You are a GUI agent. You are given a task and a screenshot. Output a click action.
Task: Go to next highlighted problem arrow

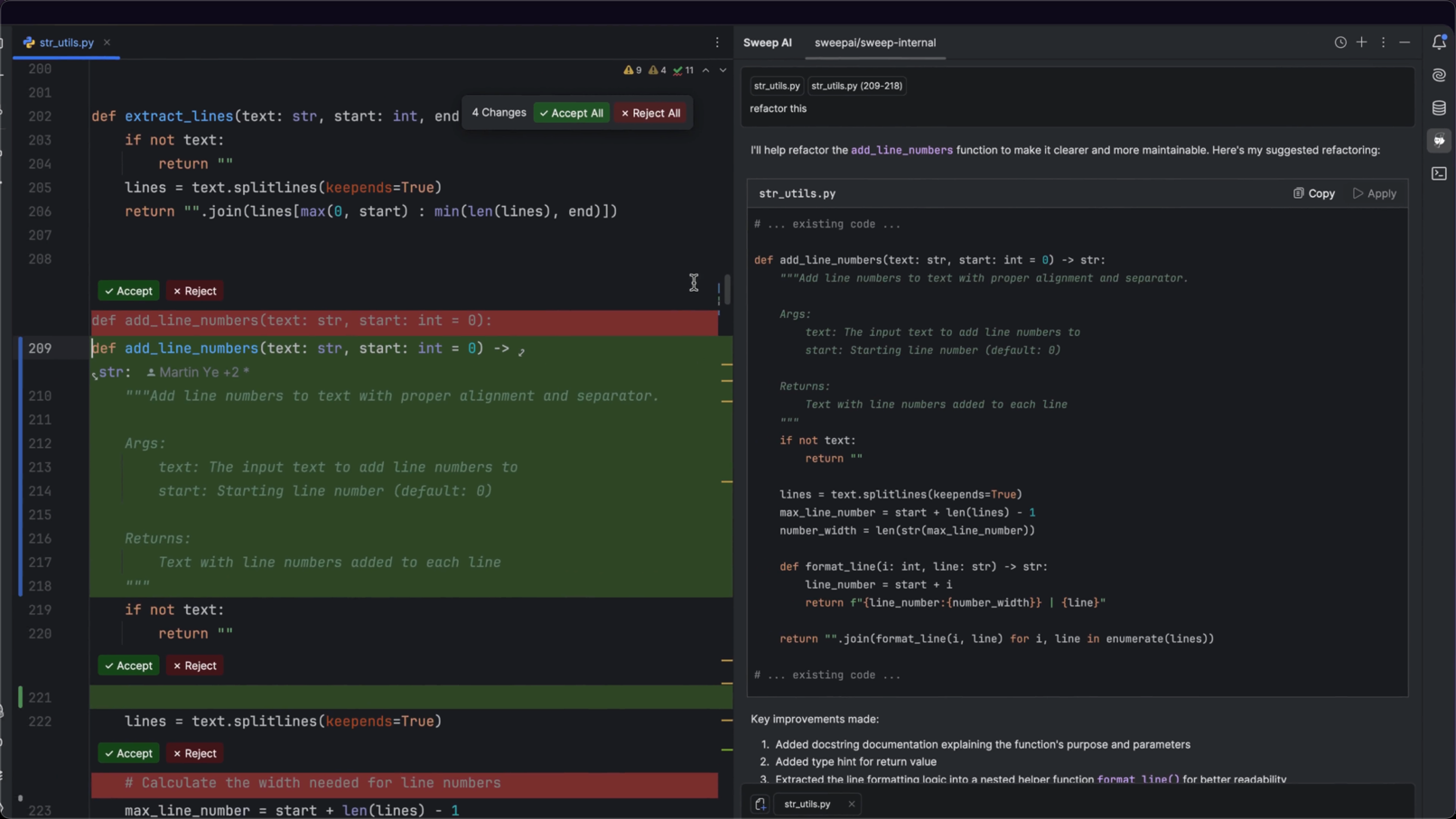[723, 70]
